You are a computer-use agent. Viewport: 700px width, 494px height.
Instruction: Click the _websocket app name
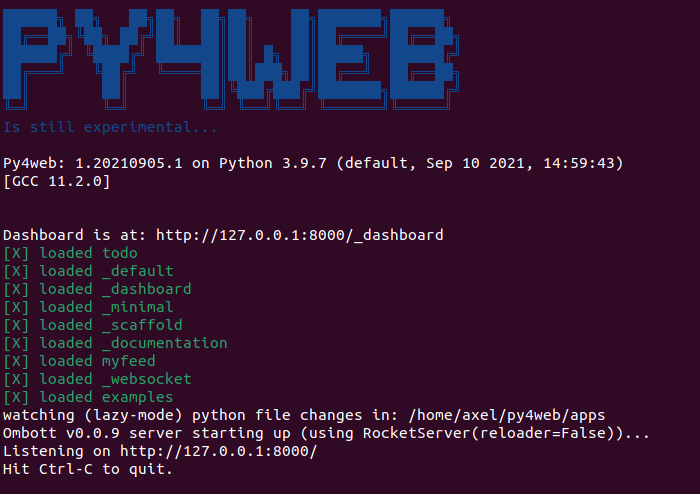[x=147, y=379]
